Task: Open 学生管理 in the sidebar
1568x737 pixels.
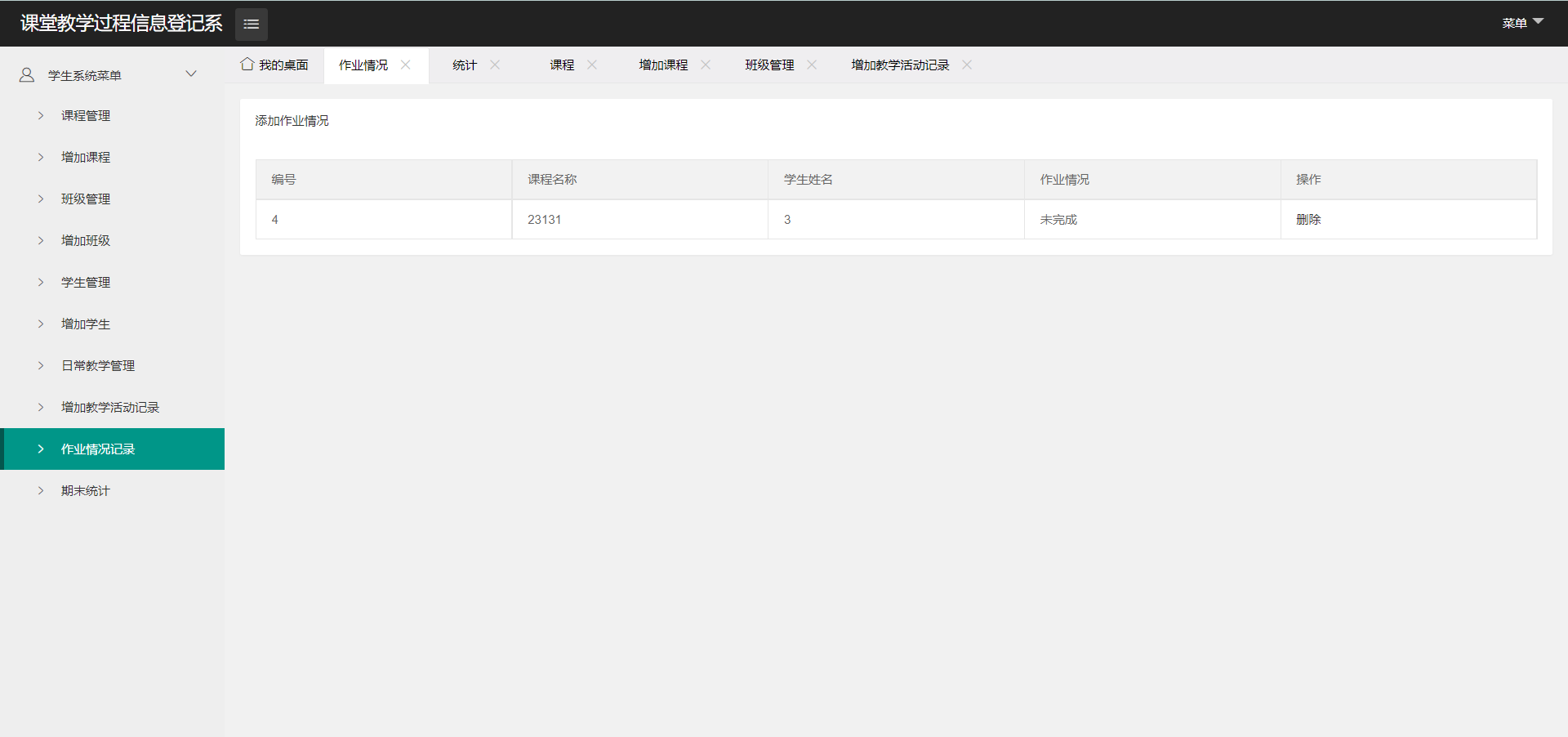Action: [113, 282]
